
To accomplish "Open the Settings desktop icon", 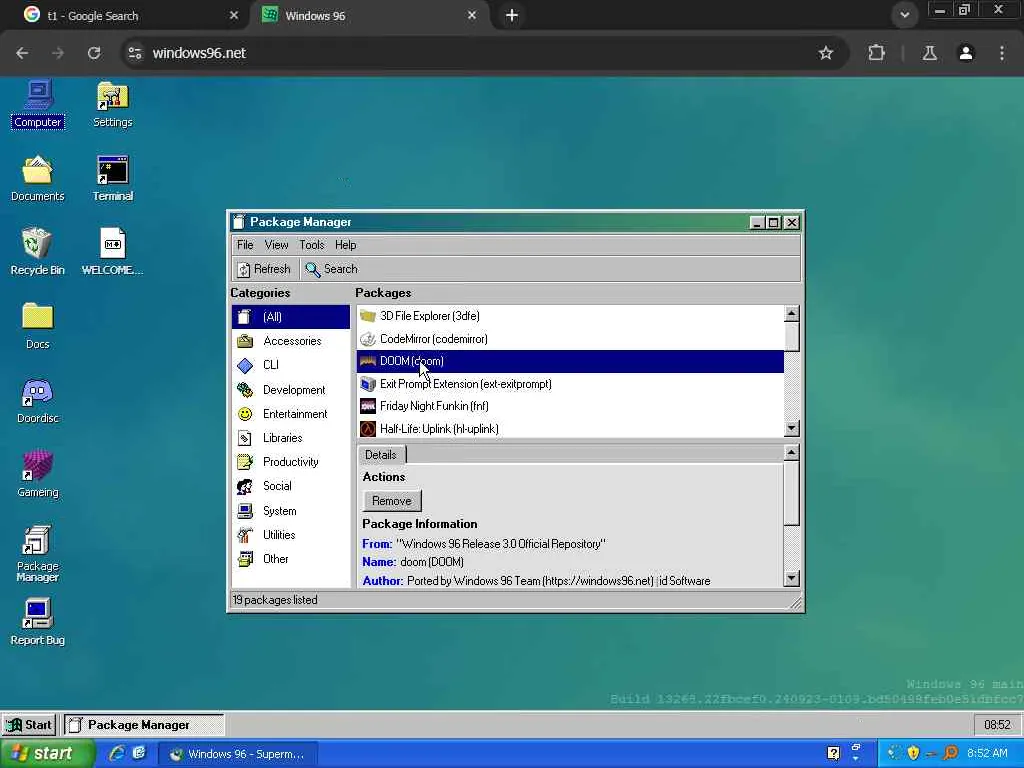I will [112, 104].
